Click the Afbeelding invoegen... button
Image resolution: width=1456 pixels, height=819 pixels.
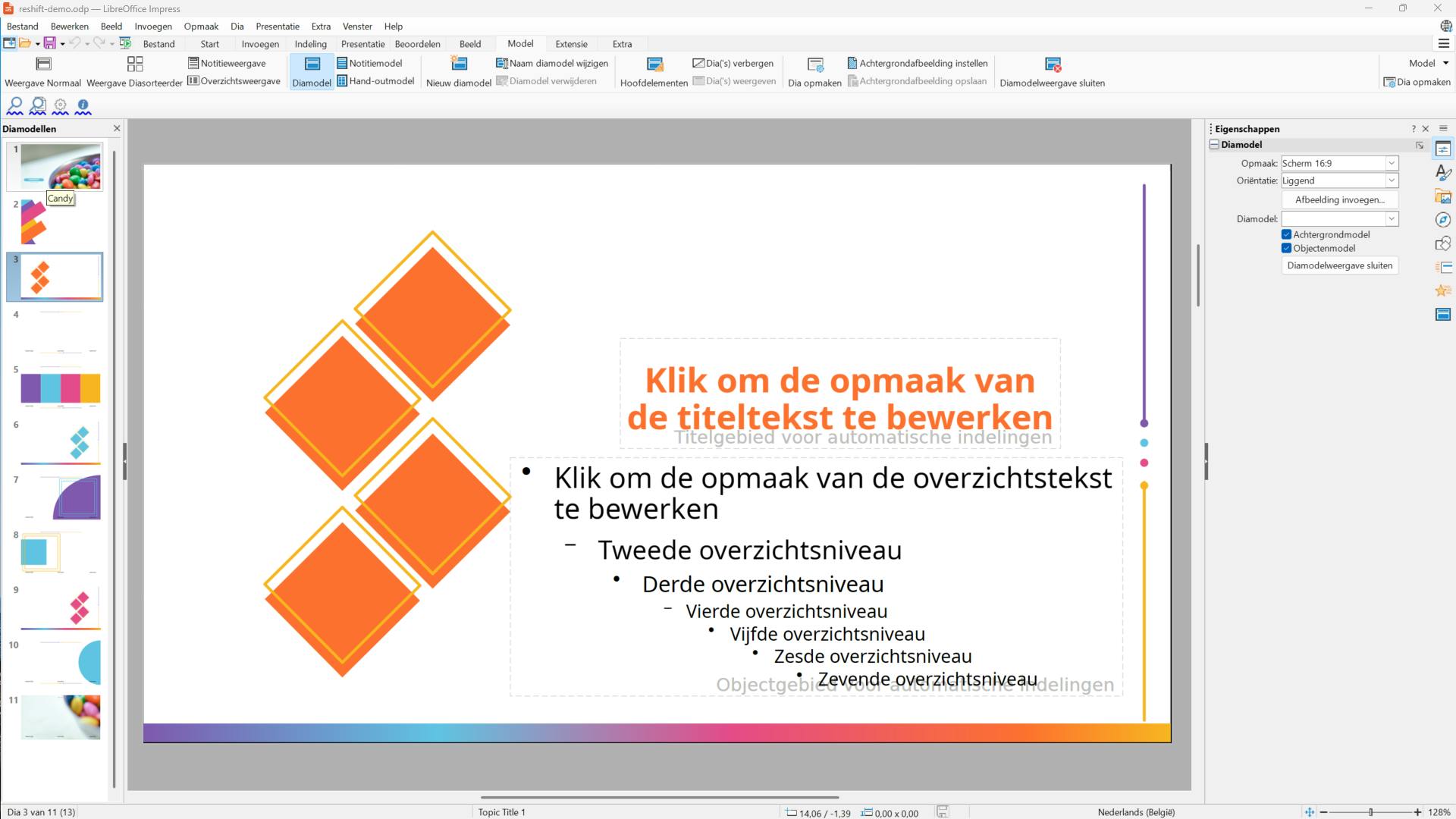click(1339, 199)
